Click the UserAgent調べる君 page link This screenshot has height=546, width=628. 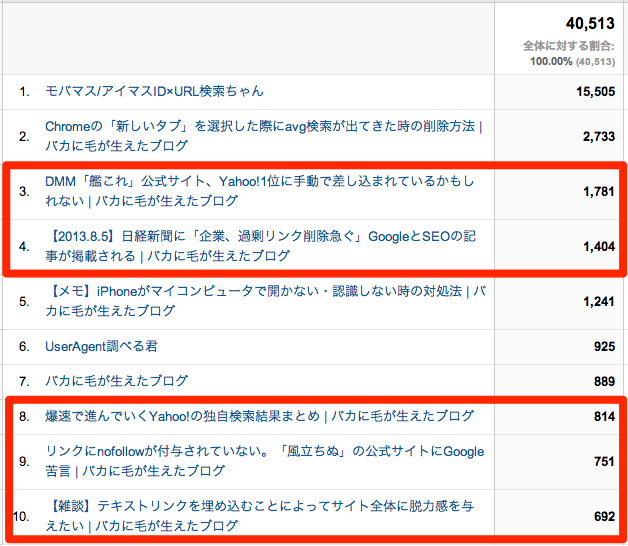(101, 346)
